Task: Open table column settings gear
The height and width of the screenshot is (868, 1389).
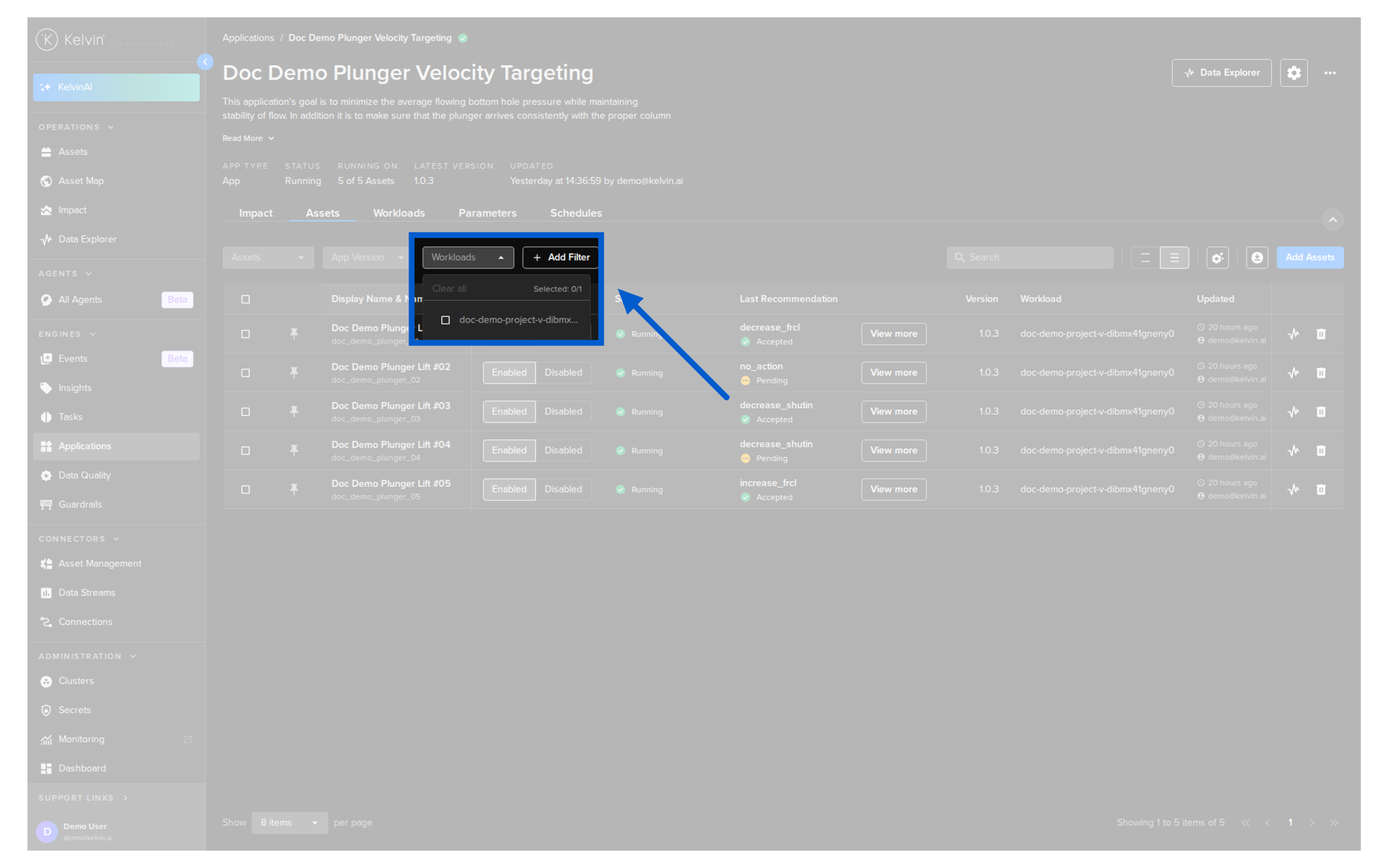Action: [1218, 258]
